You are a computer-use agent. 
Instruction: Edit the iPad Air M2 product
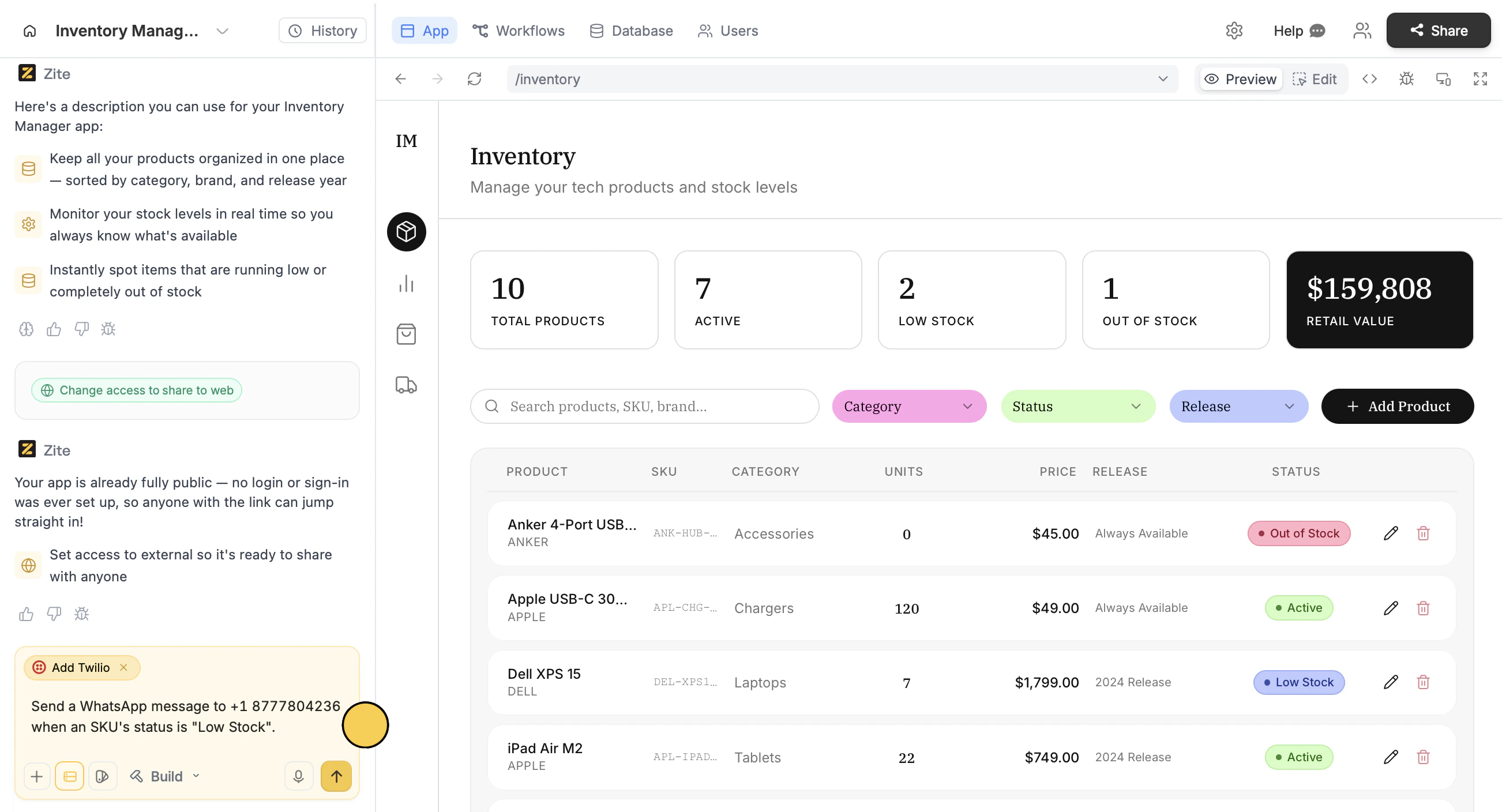(1391, 757)
